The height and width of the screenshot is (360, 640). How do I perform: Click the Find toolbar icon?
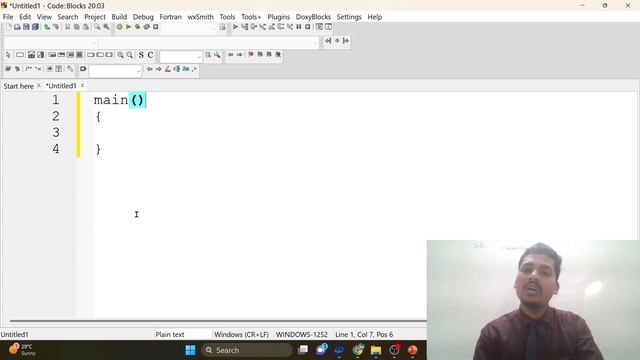[97, 27]
